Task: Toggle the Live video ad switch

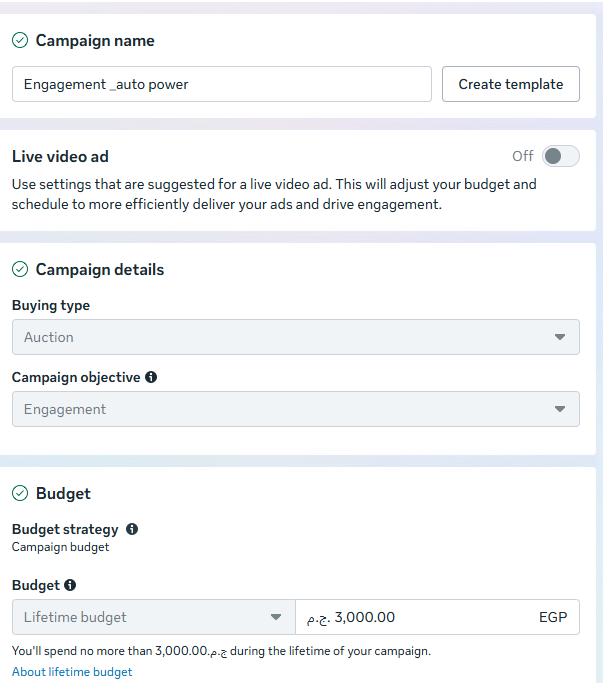Action: [x=561, y=156]
